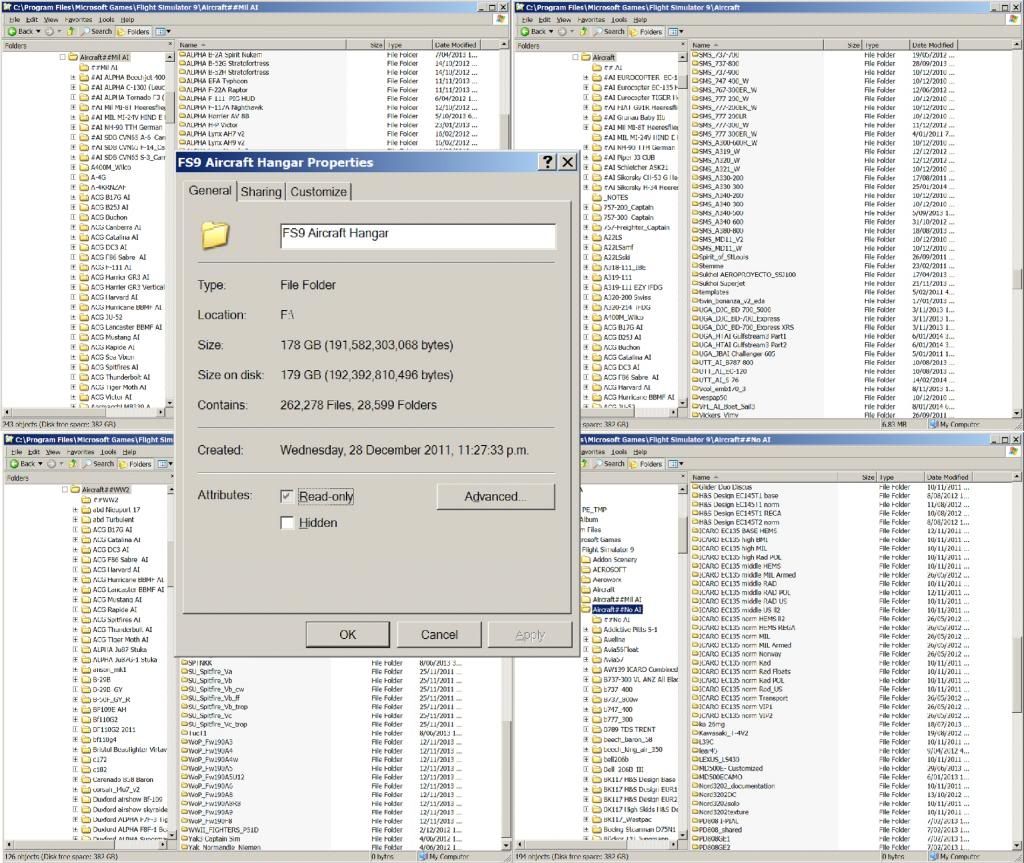Click the large folder icon in the Properties dialog

215,236
